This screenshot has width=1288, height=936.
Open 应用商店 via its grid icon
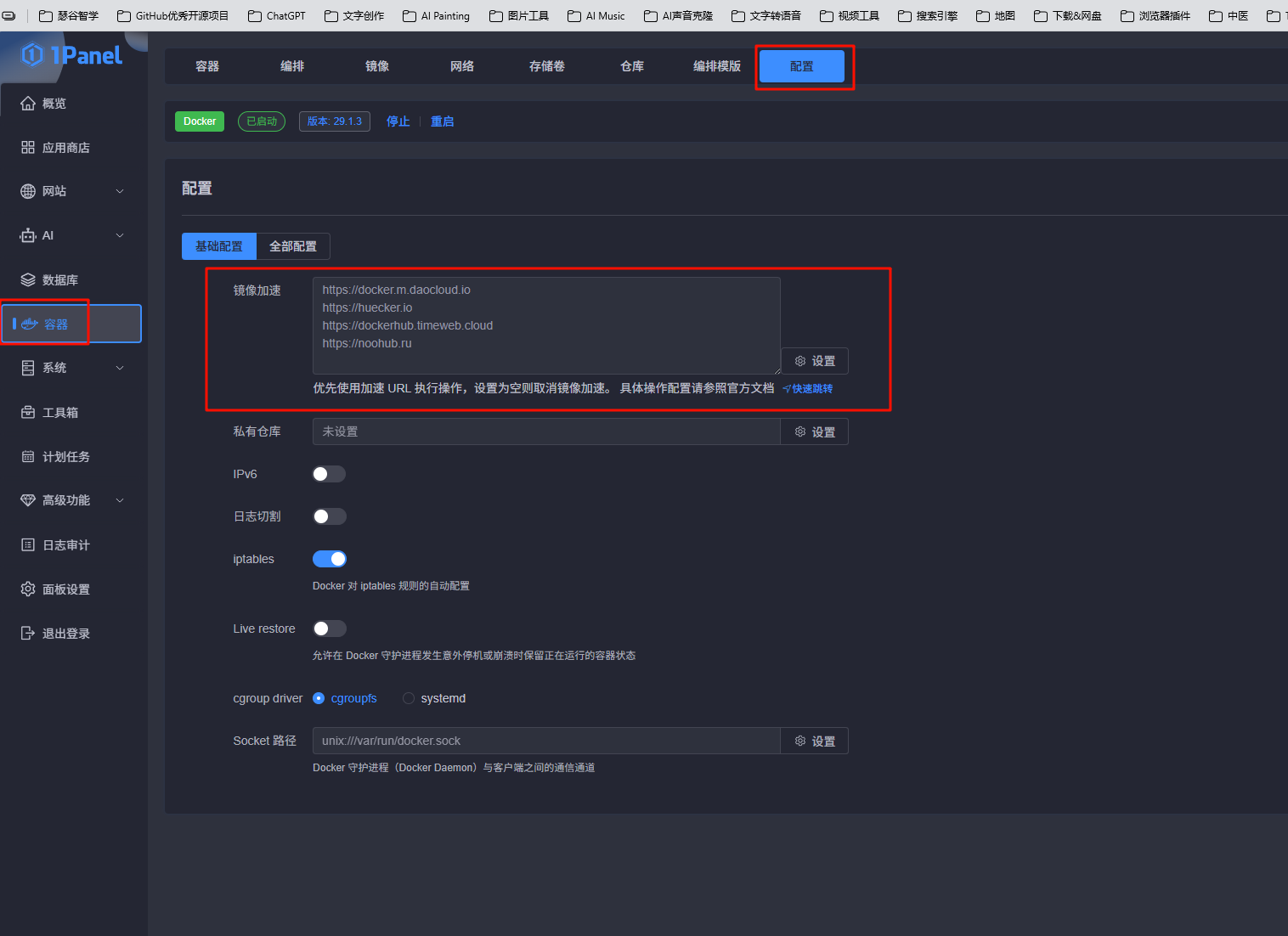coord(28,148)
